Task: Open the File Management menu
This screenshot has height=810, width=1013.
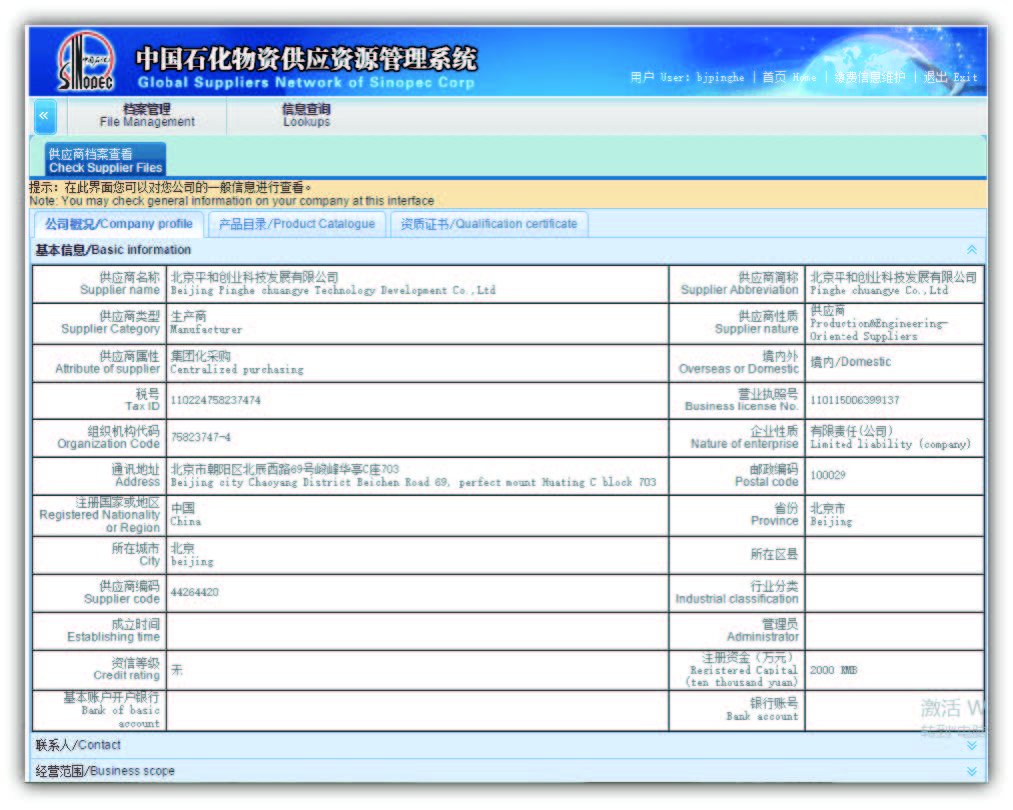Action: coord(147,115)
